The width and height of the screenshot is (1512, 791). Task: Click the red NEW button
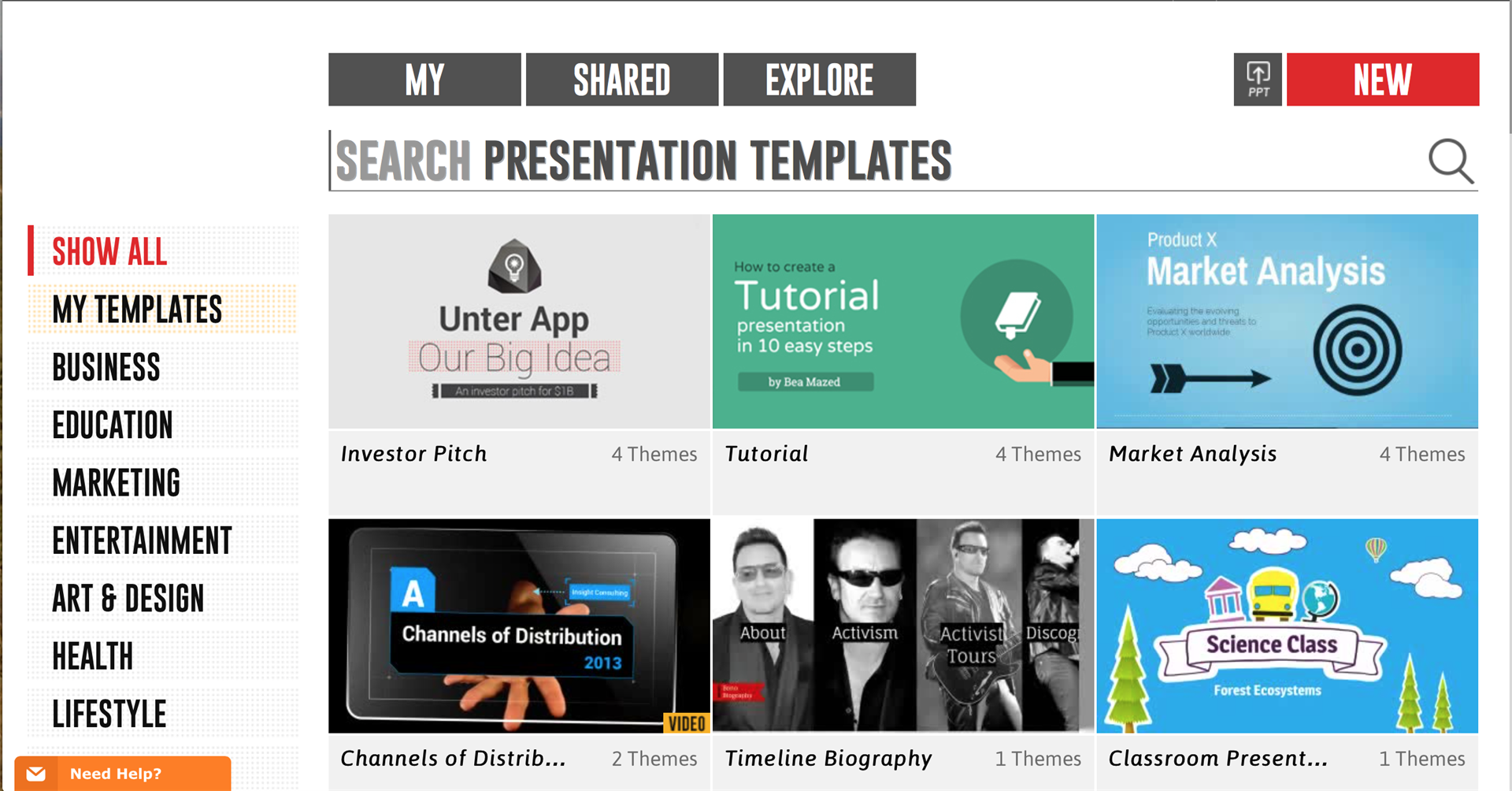(1383, 80)
